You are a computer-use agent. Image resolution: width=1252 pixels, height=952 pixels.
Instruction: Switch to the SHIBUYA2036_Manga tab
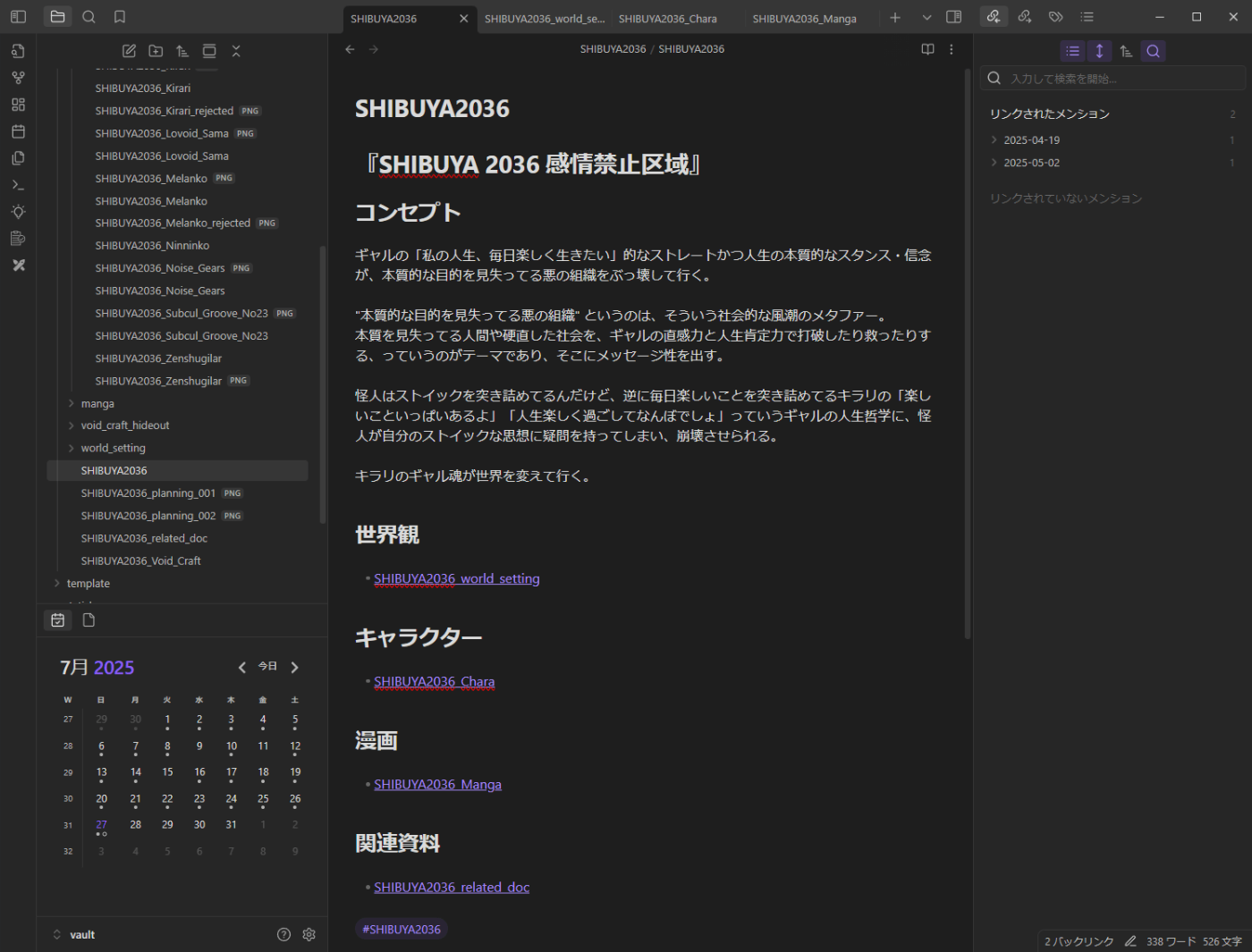tap(805, 18)
